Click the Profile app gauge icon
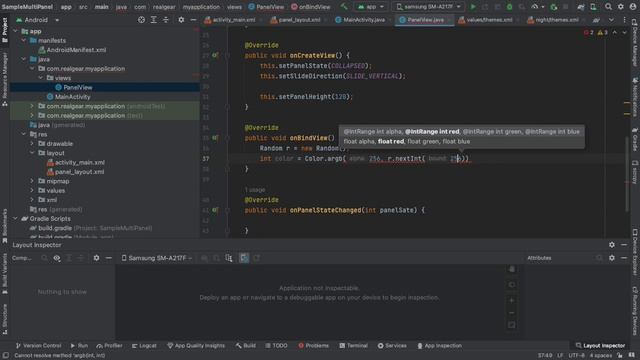Image resolution: width=640 pixels, height=360 pixels. [534, 7]
